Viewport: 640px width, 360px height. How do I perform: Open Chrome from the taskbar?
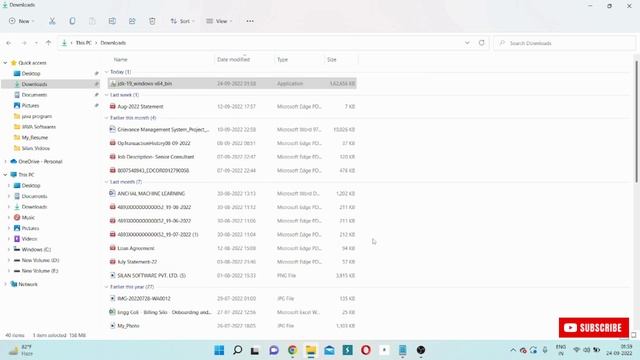coord(292,350)
